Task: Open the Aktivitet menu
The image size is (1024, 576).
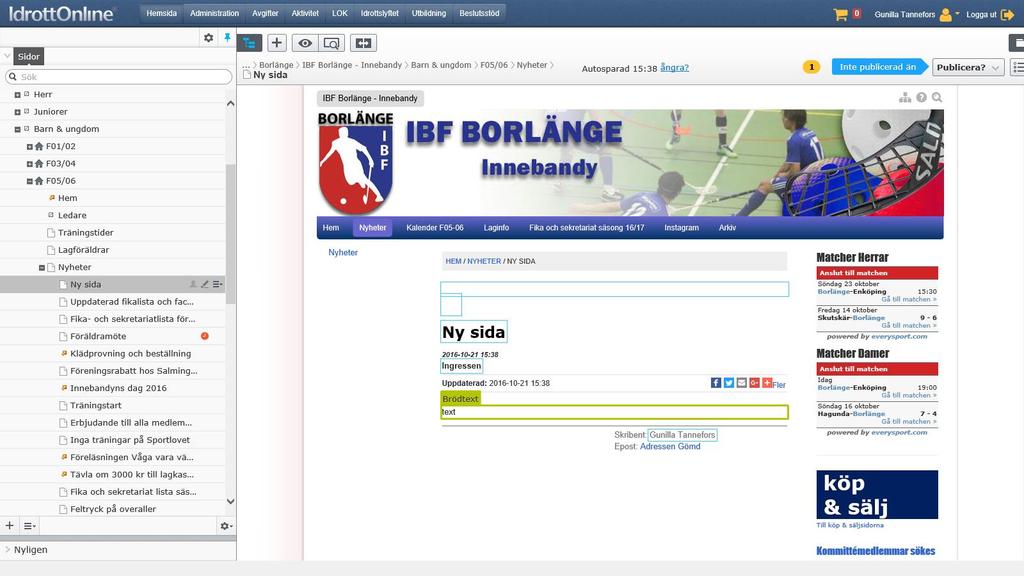Action: coord(305,13)
